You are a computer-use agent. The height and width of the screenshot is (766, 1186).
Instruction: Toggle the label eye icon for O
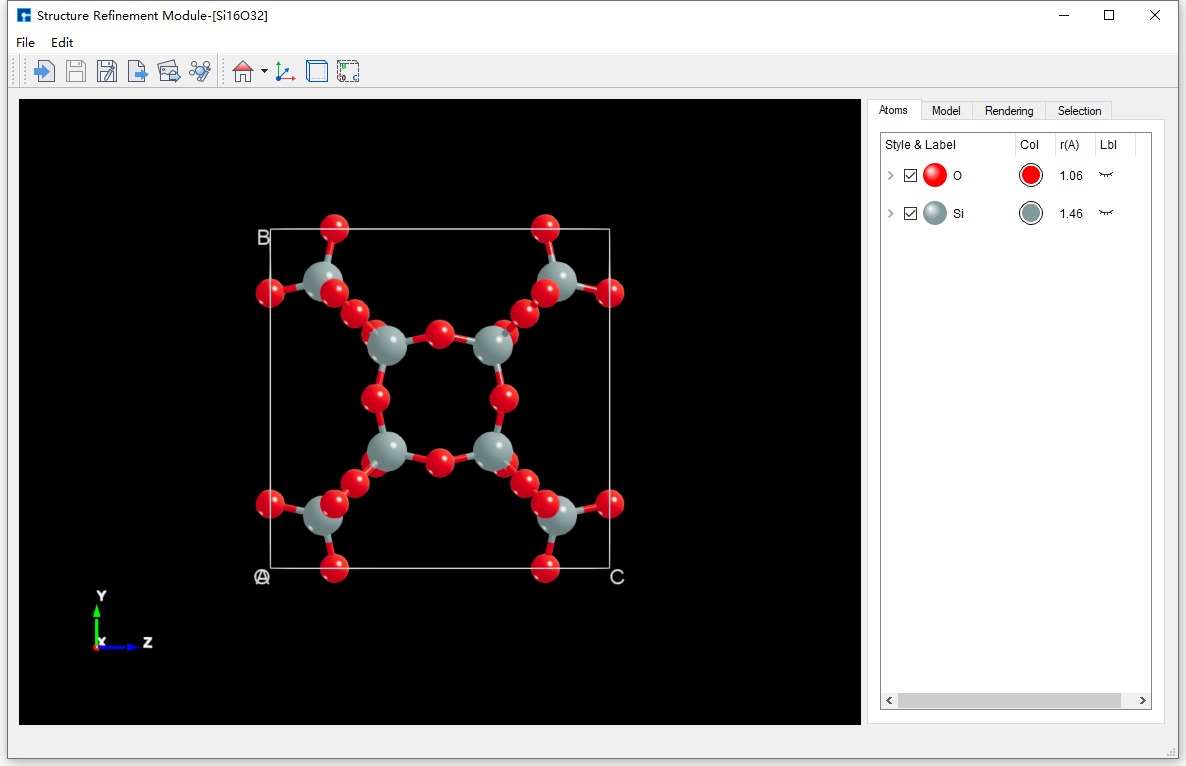(x=1108, y=175)
